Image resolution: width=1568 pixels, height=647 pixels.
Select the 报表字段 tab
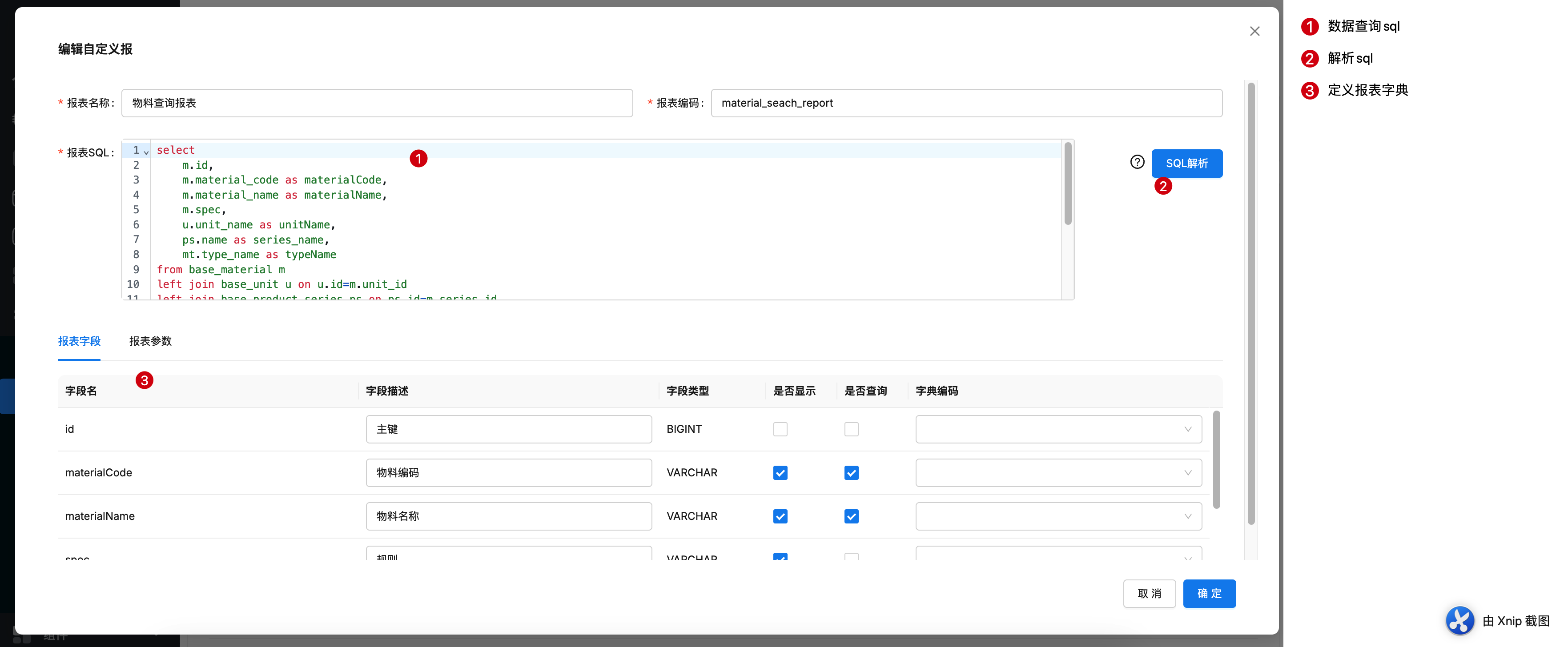click(79, 341)
